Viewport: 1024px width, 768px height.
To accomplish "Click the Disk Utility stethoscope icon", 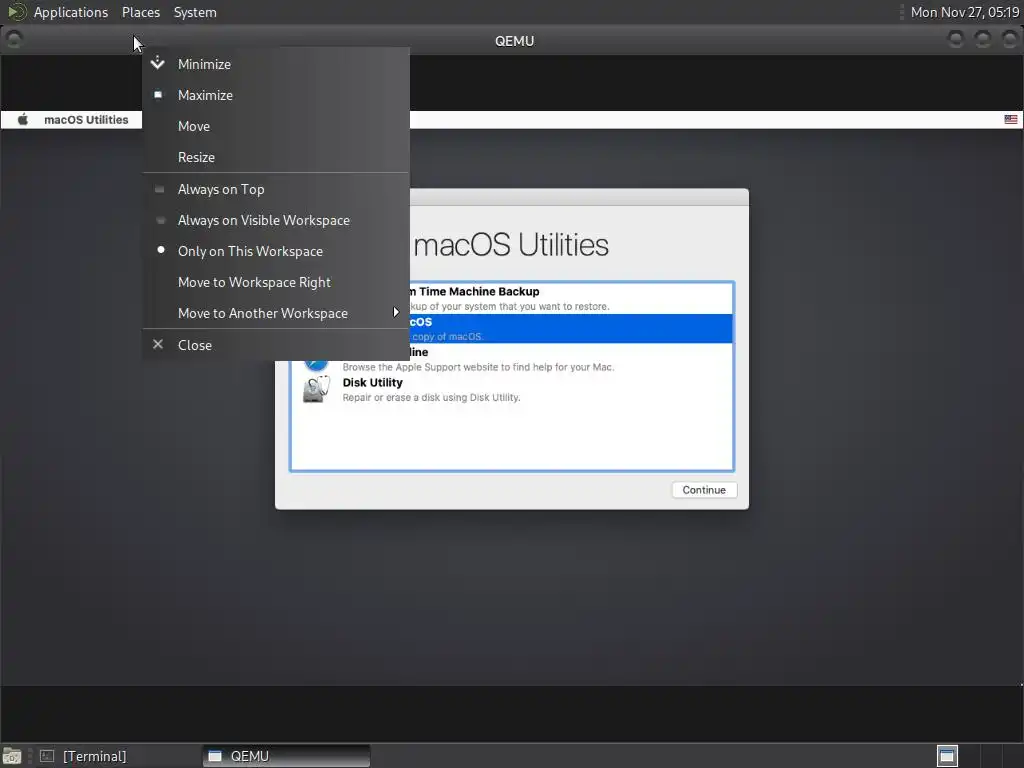I will (317, 389).
